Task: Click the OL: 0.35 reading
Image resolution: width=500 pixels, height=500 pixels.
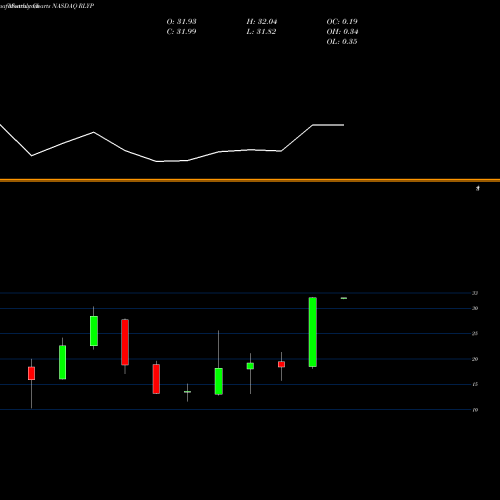Action: [x=342, y=42]
